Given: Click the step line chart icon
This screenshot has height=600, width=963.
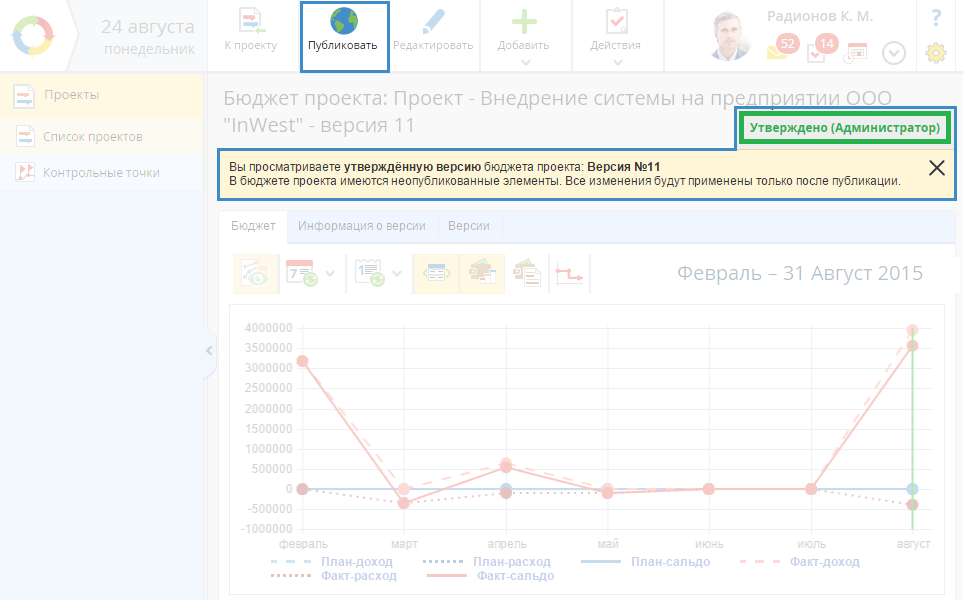Looking at the screenshot, I should (569, 273).
